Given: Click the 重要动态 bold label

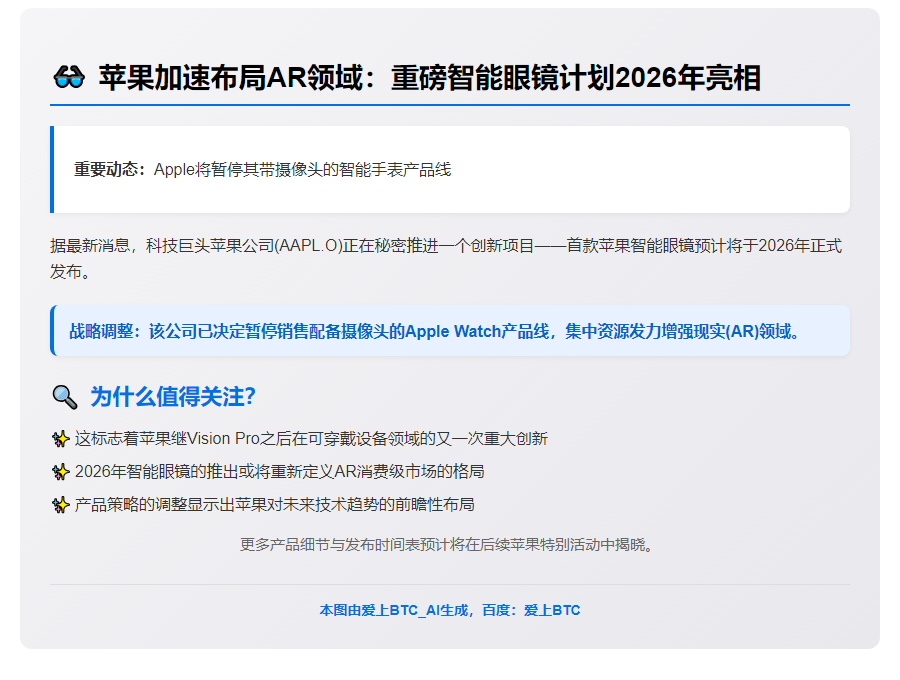Looking at the screenshot, I should tap(110, 170).
